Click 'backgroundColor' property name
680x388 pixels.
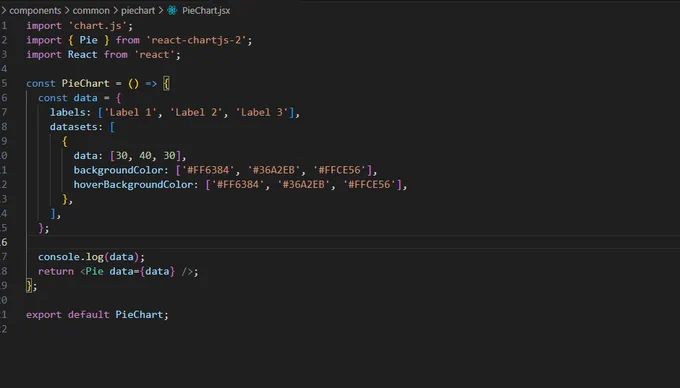click(118, 170)
